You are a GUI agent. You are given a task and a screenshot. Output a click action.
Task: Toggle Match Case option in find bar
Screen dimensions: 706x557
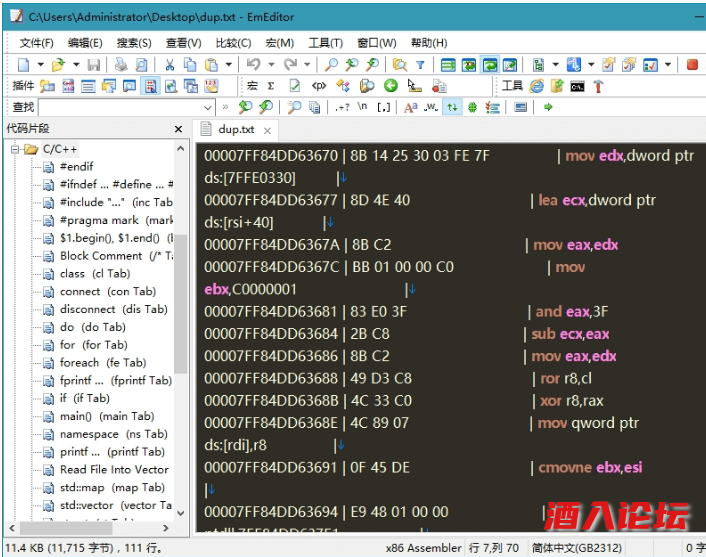pyautogui.click(x=411, y=107)
